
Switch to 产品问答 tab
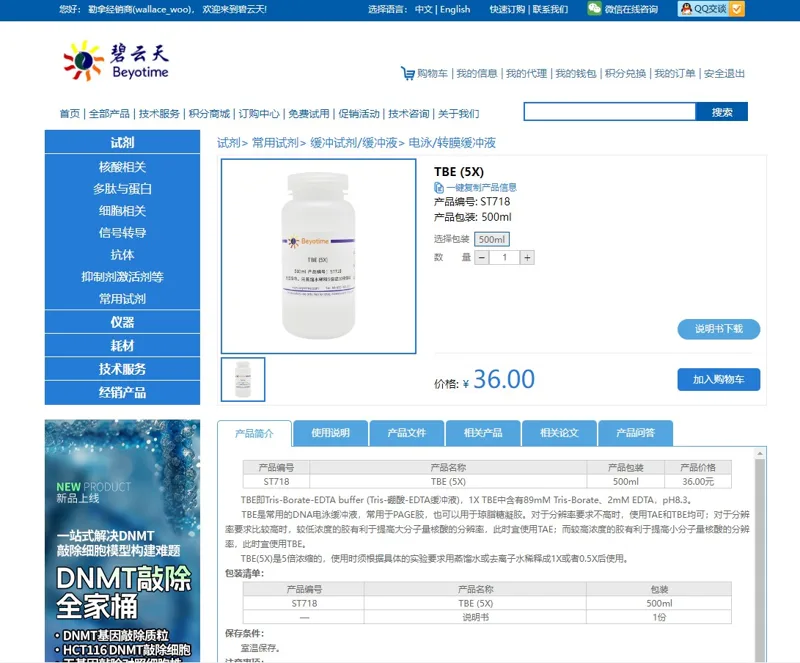click(635, 433)
